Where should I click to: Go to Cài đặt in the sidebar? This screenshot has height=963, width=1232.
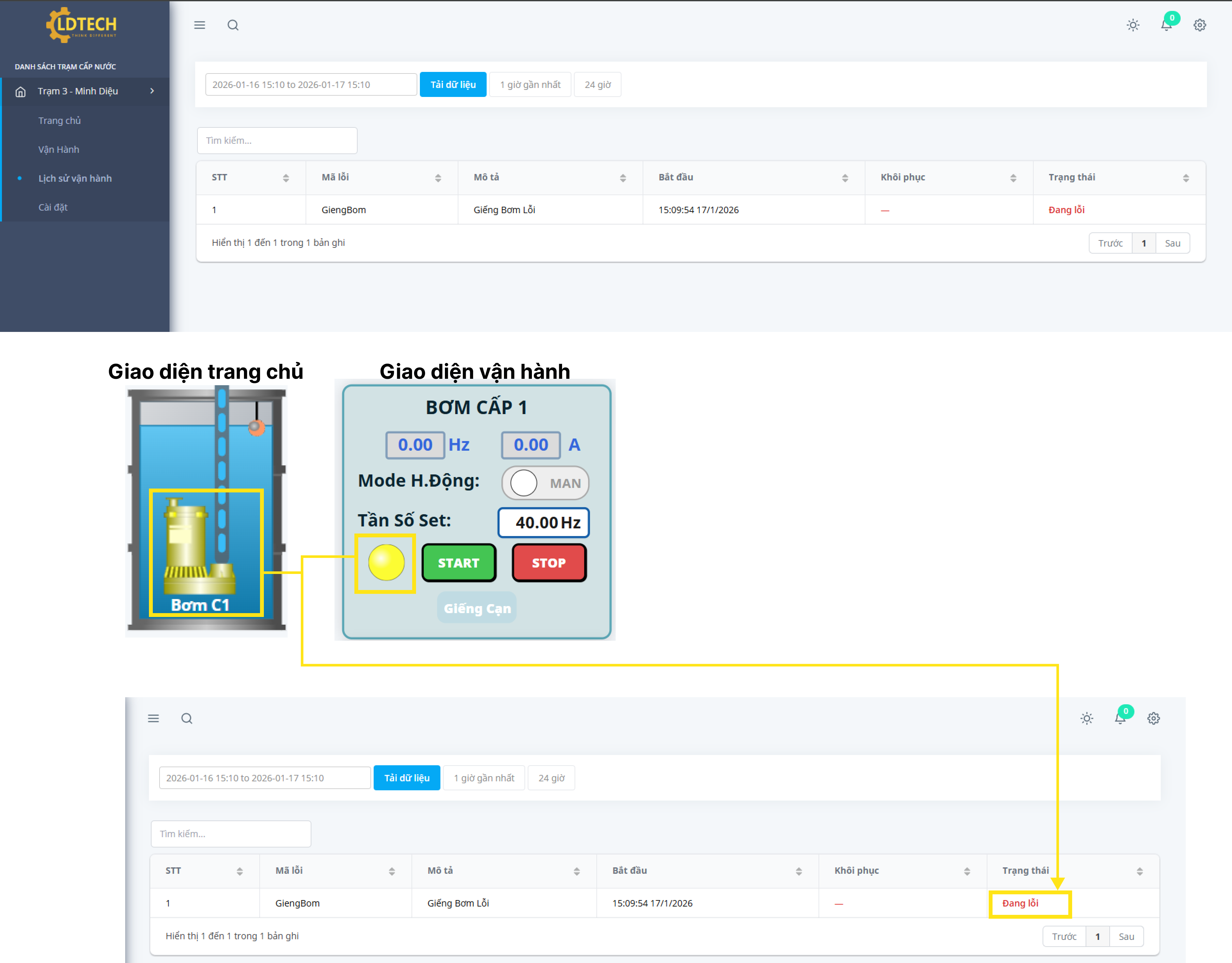click(x=53, y=207)
